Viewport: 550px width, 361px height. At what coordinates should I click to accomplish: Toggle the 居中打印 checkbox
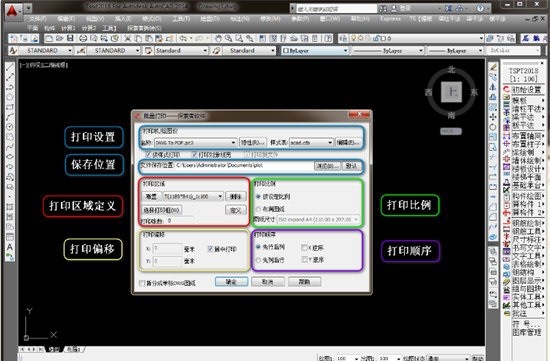pos(210,249)
